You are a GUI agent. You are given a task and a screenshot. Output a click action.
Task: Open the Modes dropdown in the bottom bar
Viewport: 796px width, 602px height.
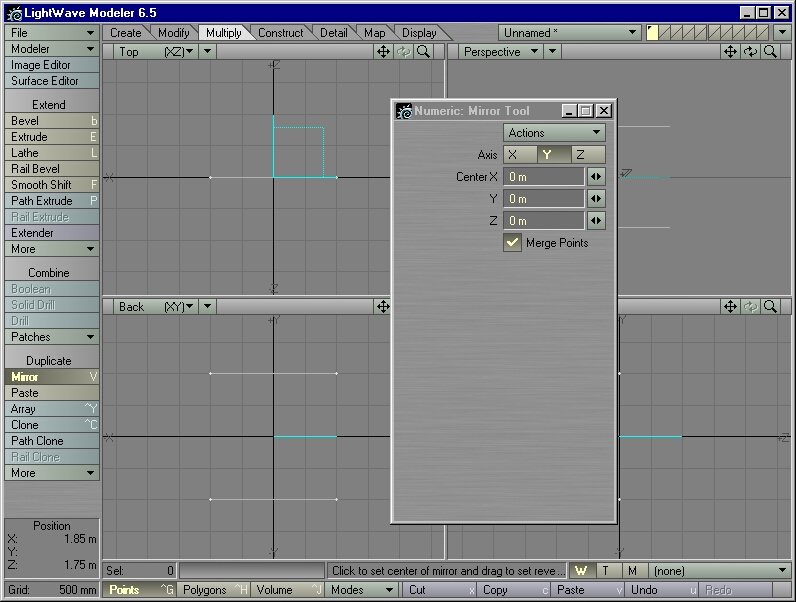pyautogui.click(x=362, y=590)
